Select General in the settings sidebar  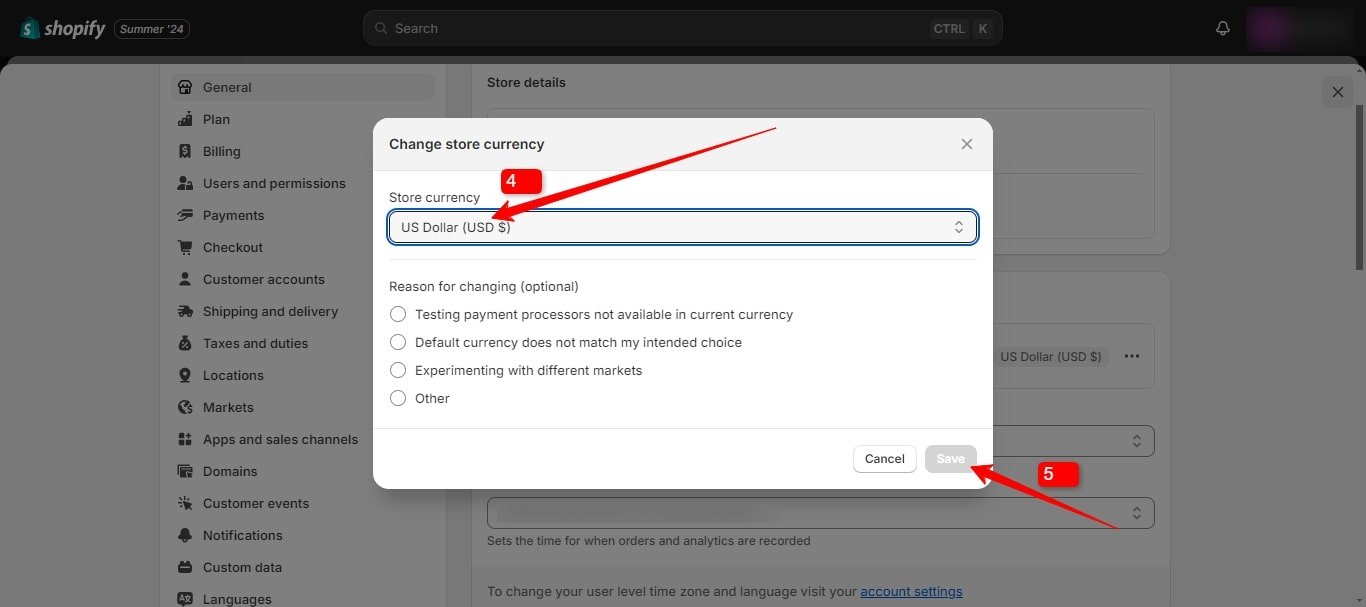pos(185,87)
